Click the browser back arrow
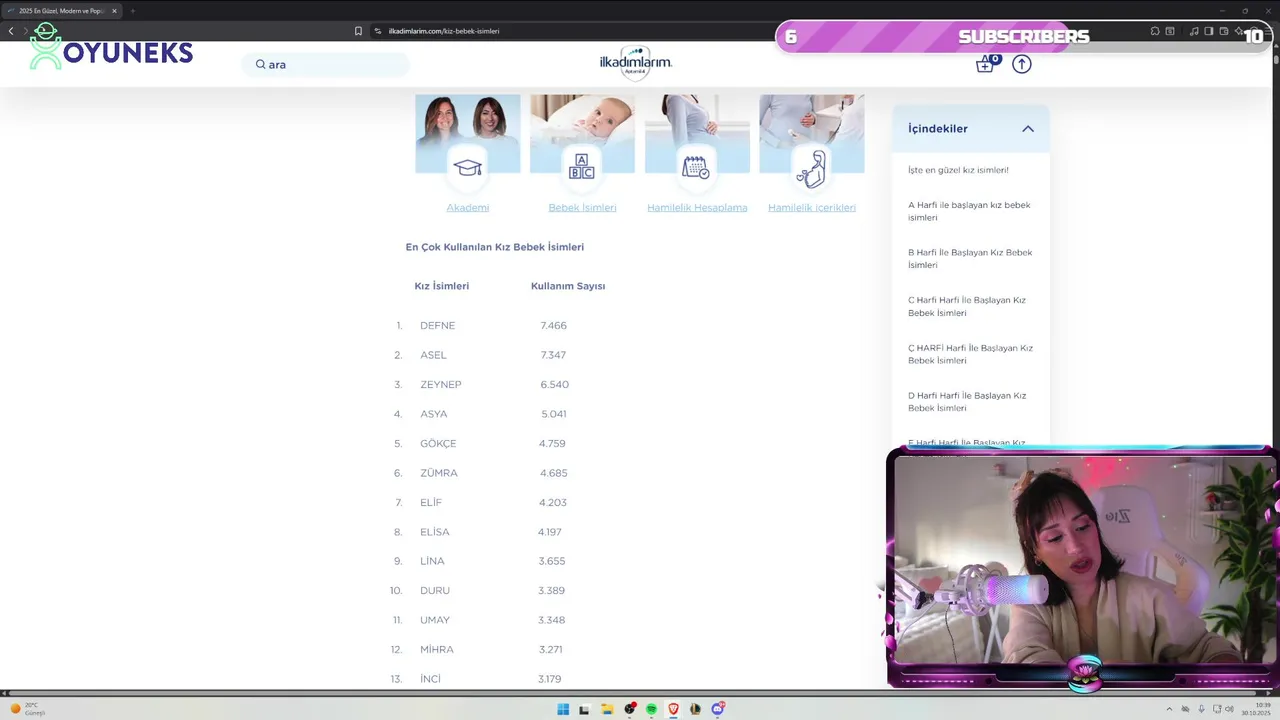This screenshot has height=720, width=1280. 11,31
